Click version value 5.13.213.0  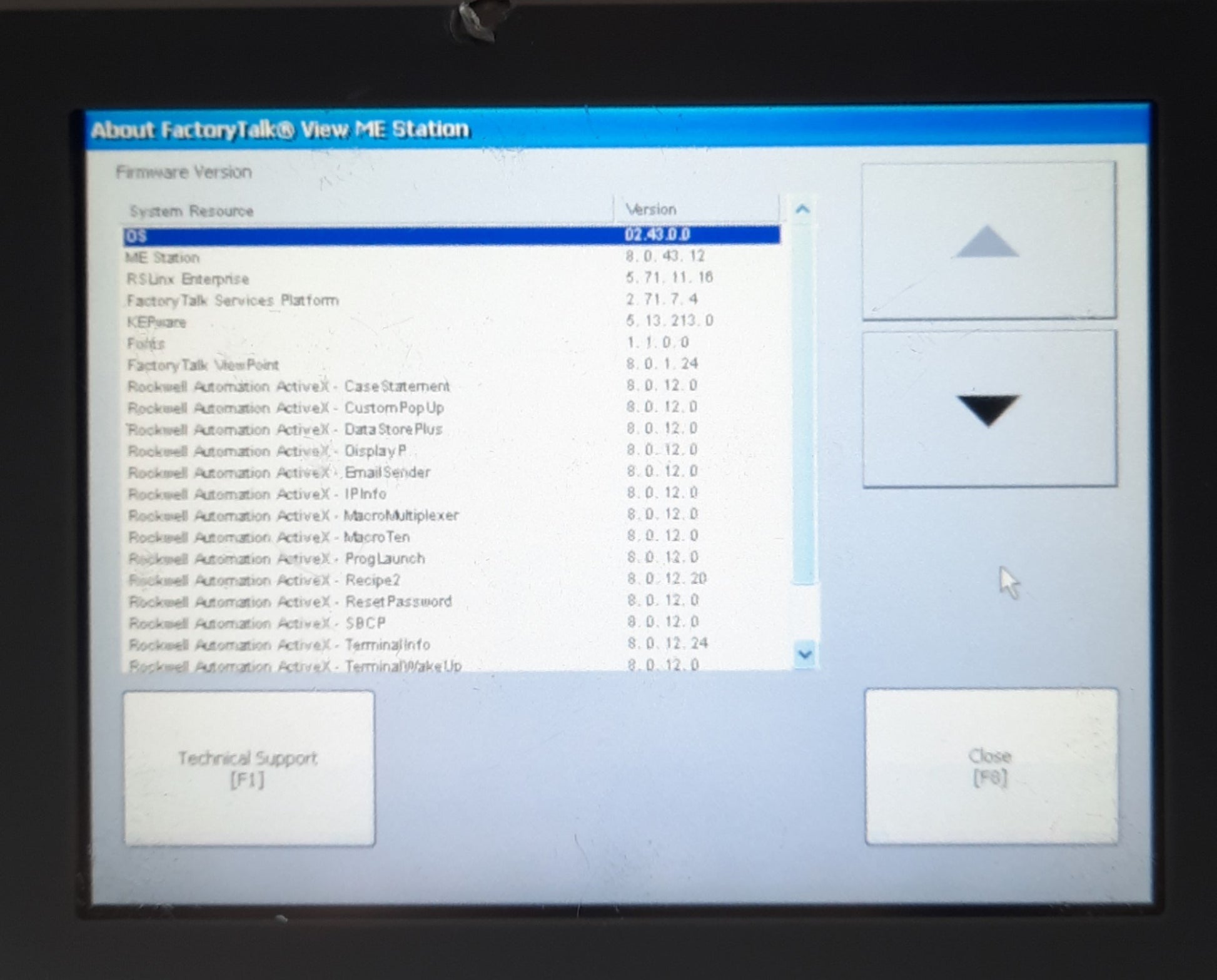670,320
